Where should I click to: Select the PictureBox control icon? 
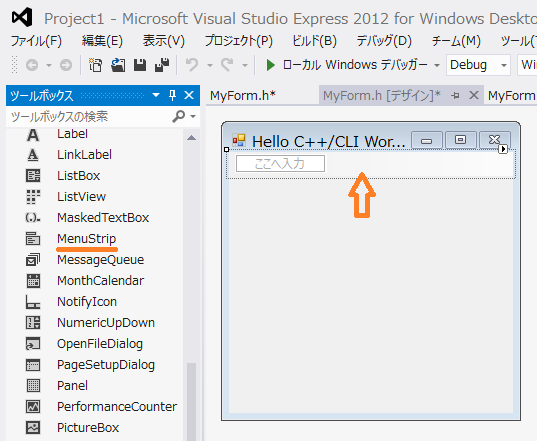33,428
